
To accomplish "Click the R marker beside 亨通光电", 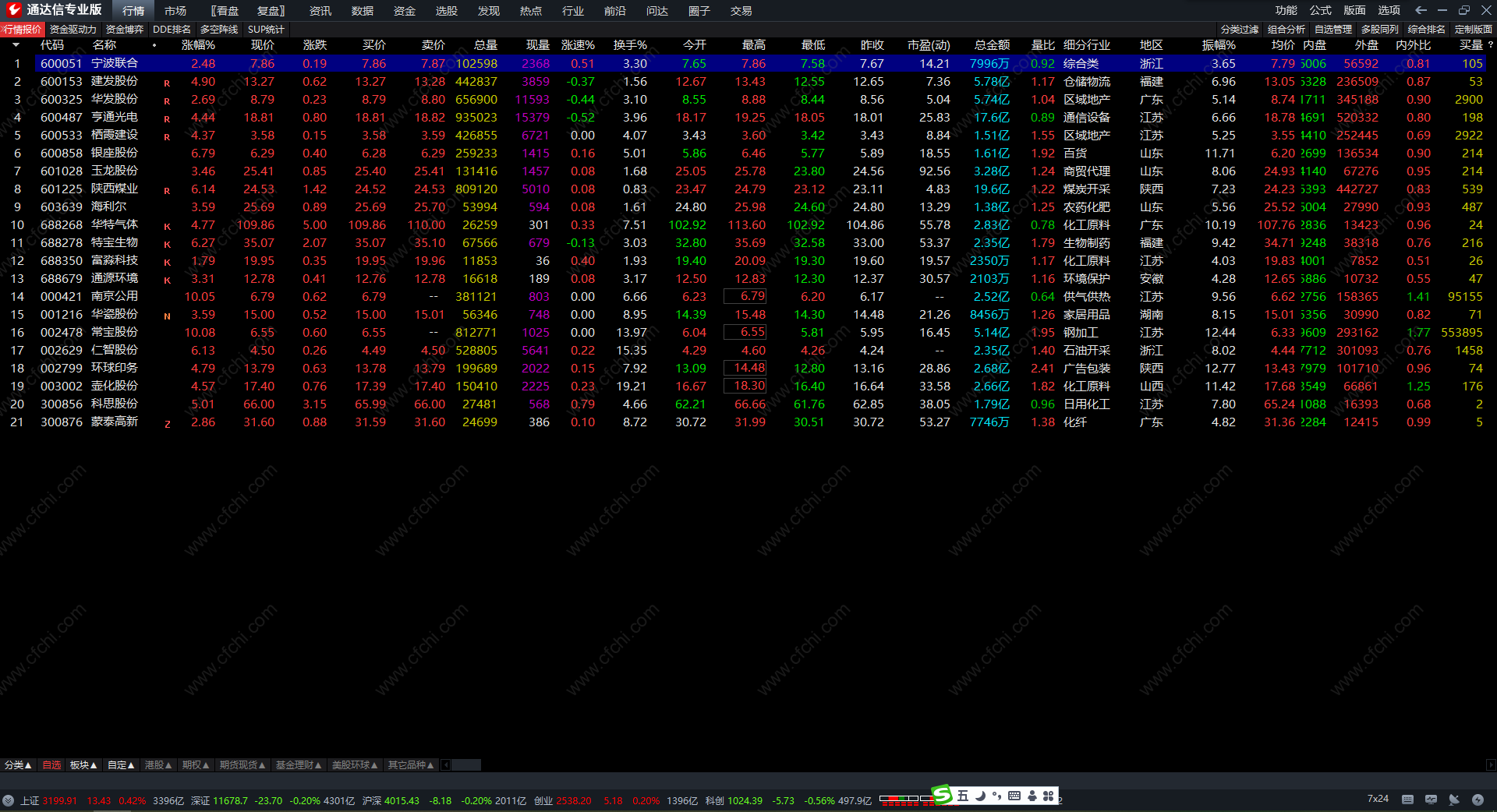I will coord(167,119).
